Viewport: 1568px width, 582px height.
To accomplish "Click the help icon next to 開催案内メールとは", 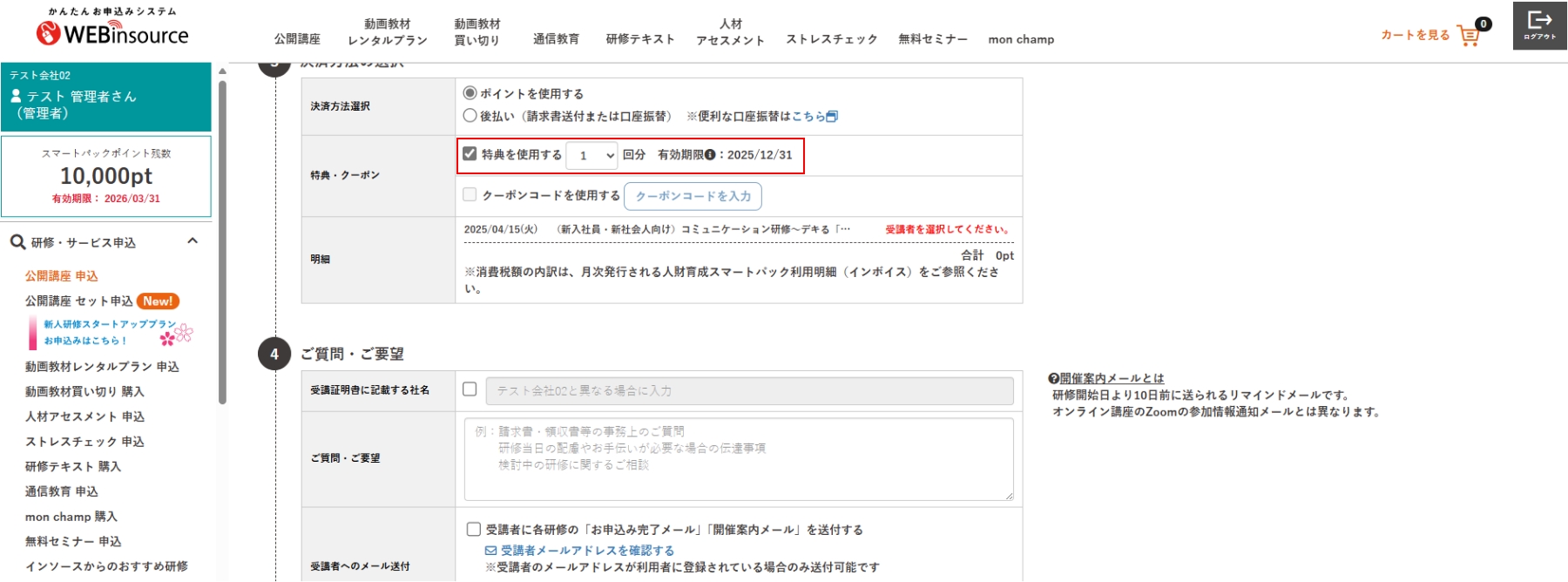I will [x=1053, y=379].
